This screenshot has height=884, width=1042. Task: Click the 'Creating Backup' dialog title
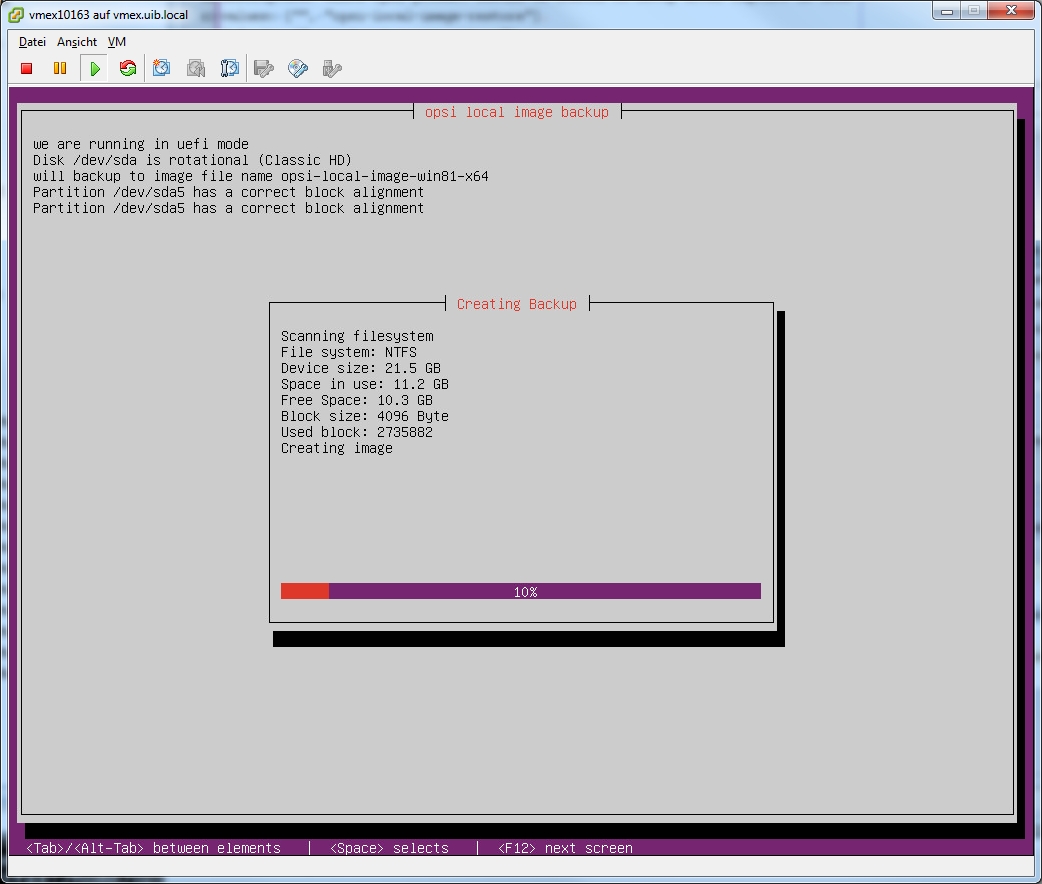coord(516,304)
